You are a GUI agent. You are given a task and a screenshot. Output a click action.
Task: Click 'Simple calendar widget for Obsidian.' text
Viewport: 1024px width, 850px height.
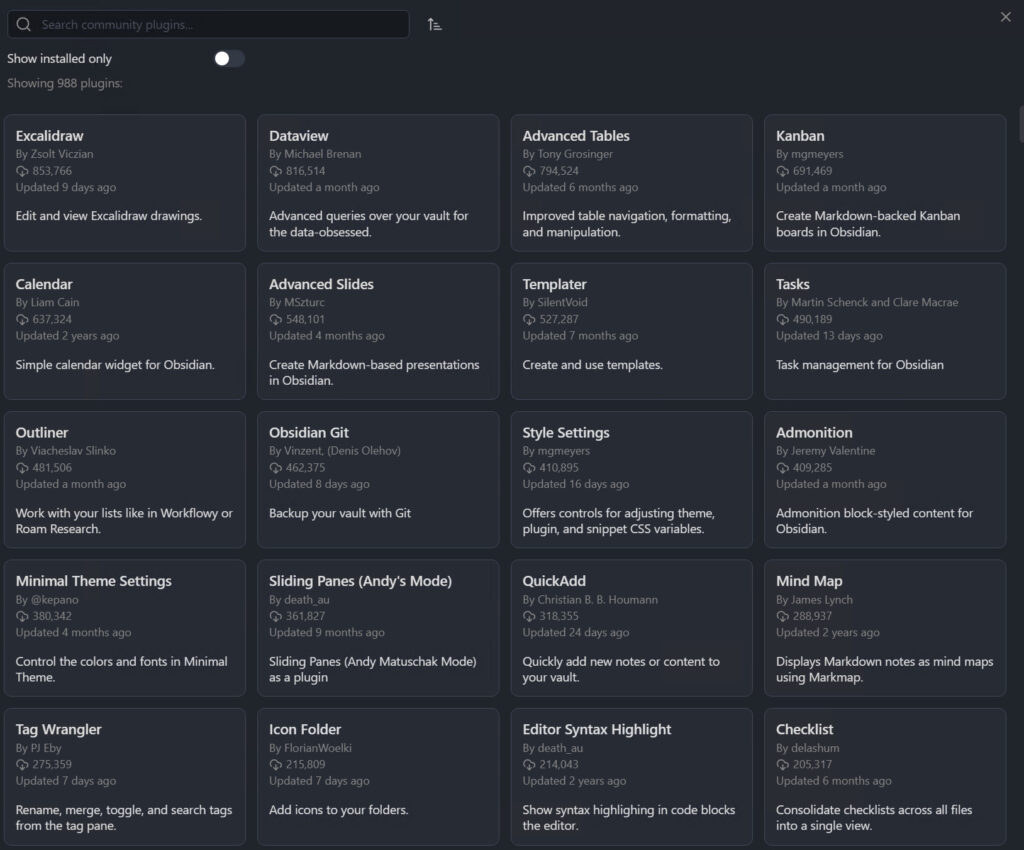click(115, 365)
